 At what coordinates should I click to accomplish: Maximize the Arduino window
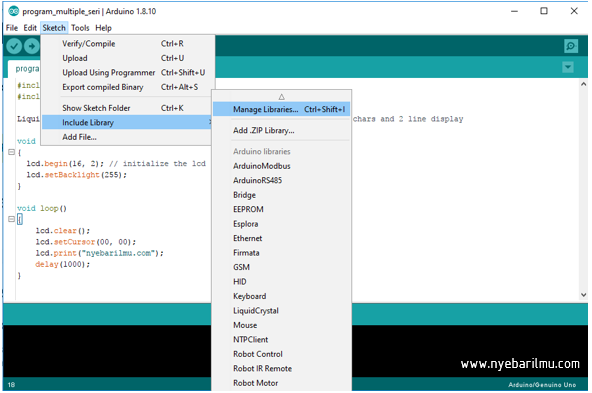[x=544, y=11]
